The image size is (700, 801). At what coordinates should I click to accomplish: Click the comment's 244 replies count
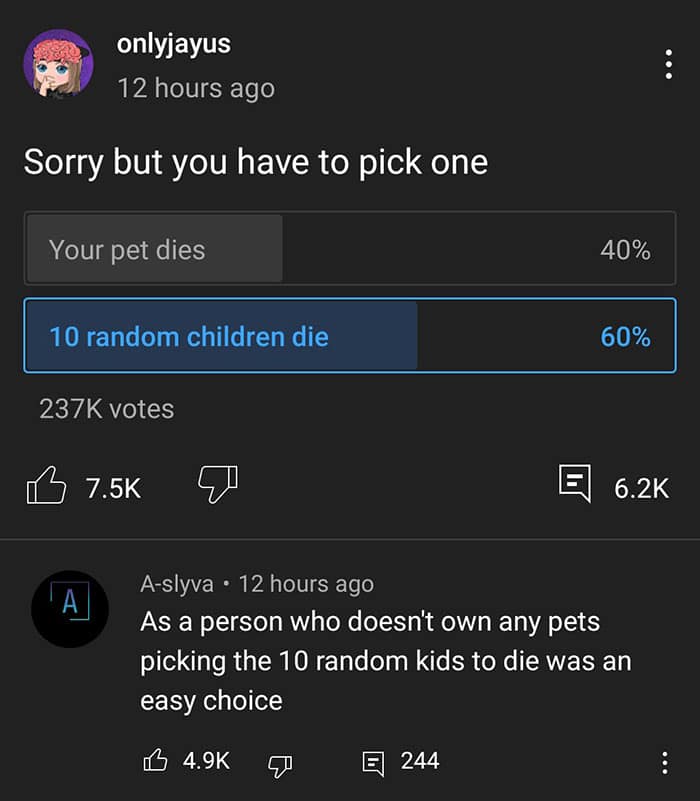click(420, 761)
